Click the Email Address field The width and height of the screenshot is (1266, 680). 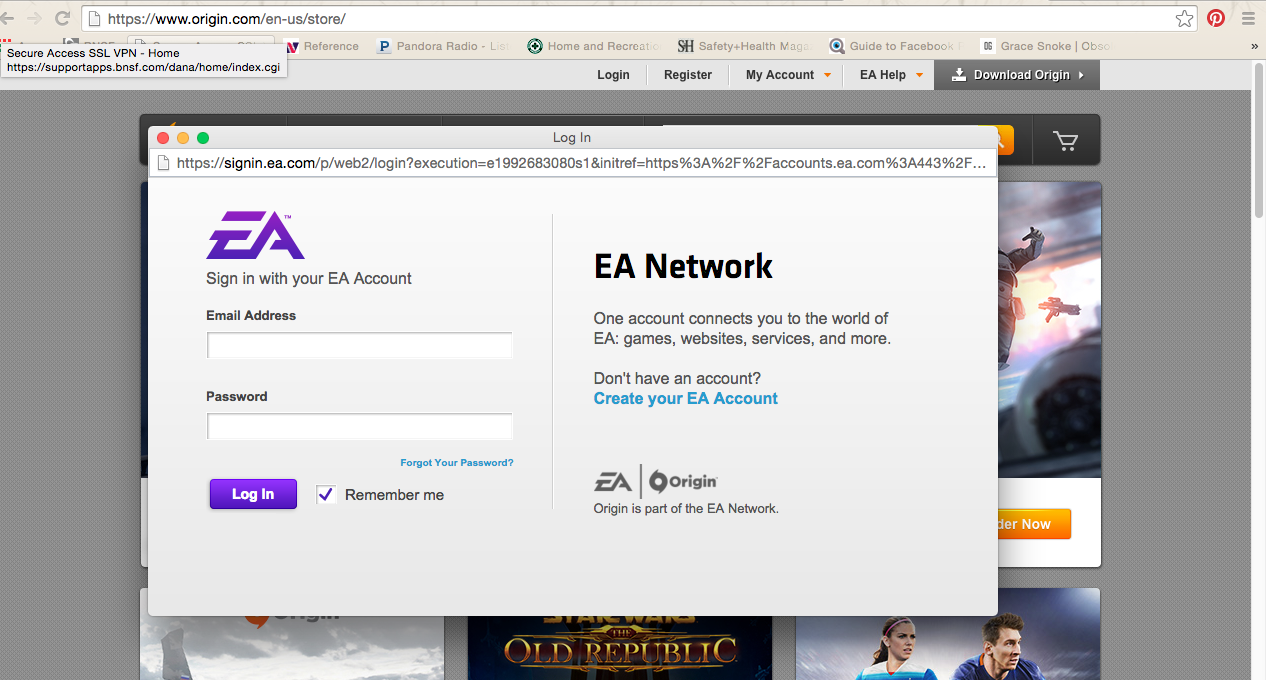360,346
